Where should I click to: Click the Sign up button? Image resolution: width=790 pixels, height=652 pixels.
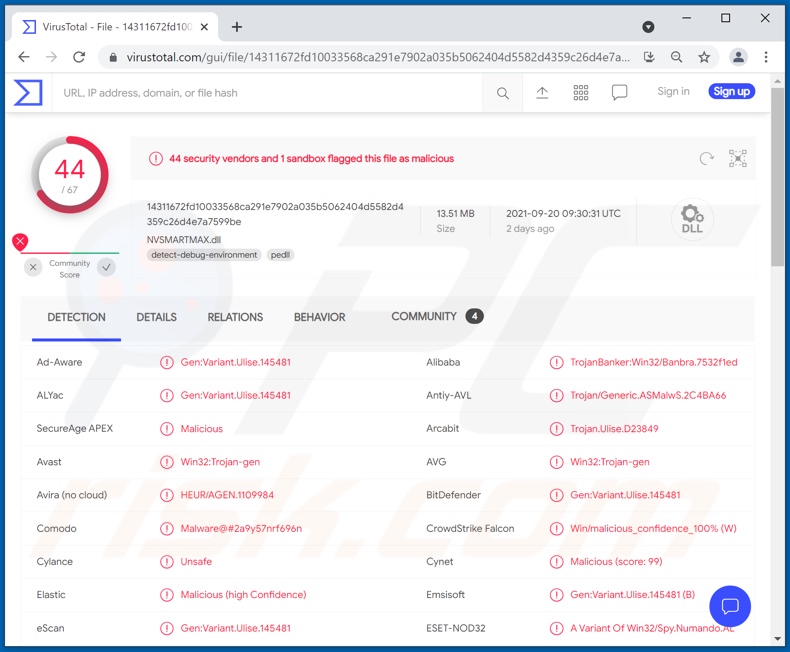(732, 91)
